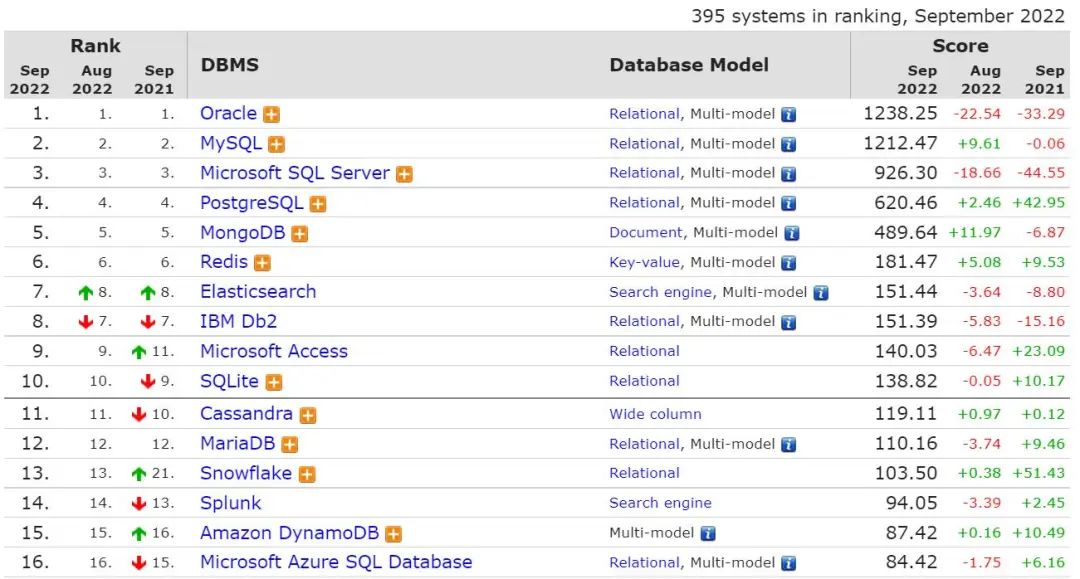Click the plus icon next to SQLite

coord(274,382)
